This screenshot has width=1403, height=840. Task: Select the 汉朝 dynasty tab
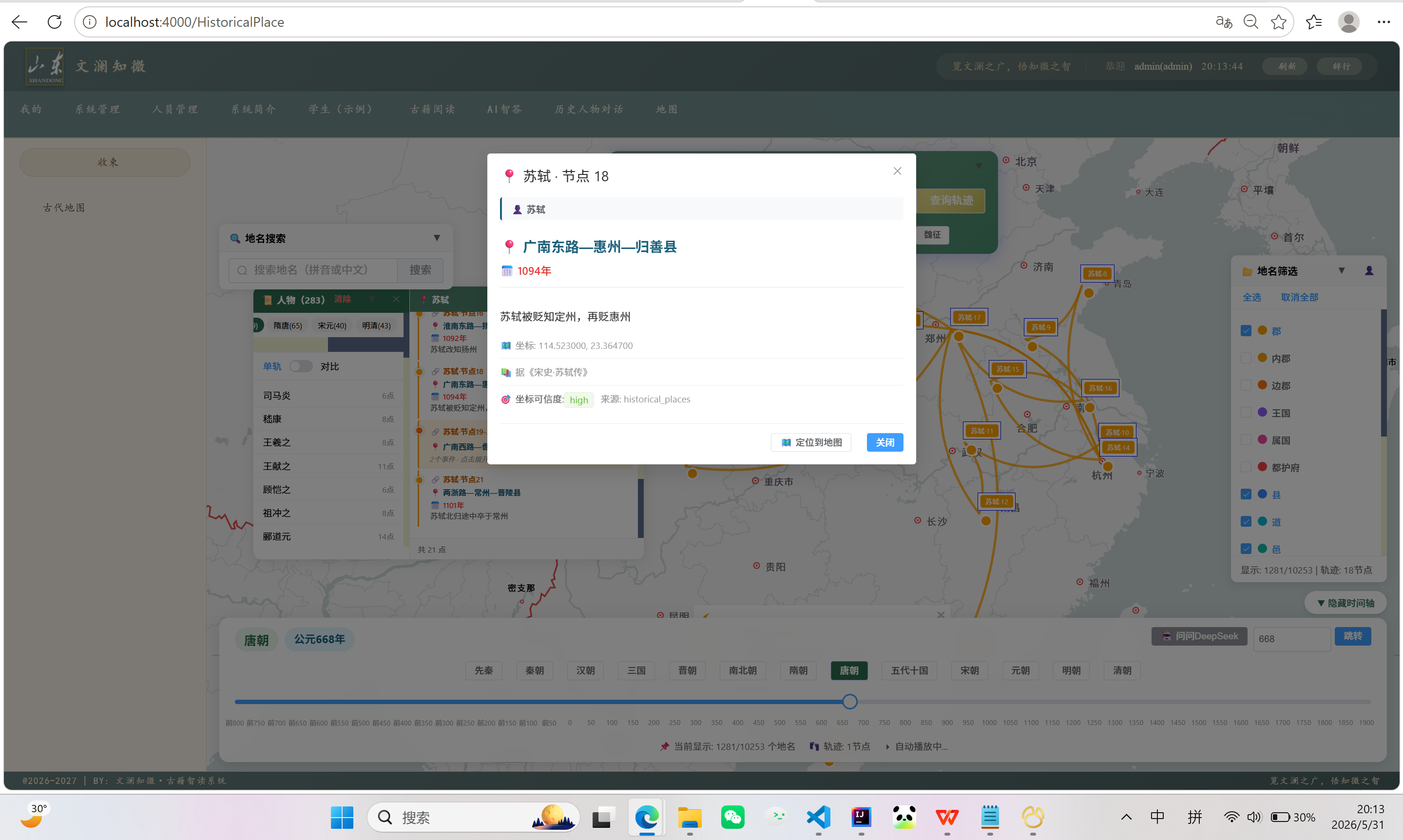585,671
